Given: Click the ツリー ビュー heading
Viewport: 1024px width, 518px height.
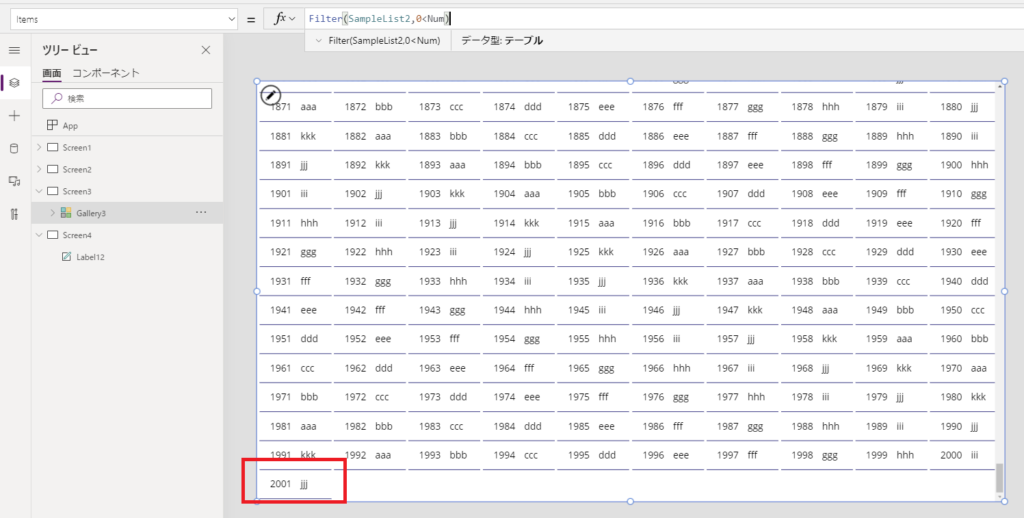Looking at the screenshot, I should pos(70,50).
